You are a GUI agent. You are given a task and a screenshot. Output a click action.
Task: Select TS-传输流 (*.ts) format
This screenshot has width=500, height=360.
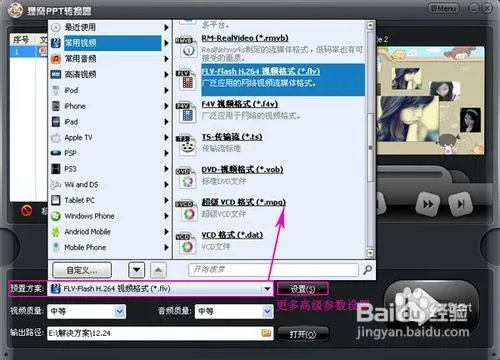click(x=232, y=137)
